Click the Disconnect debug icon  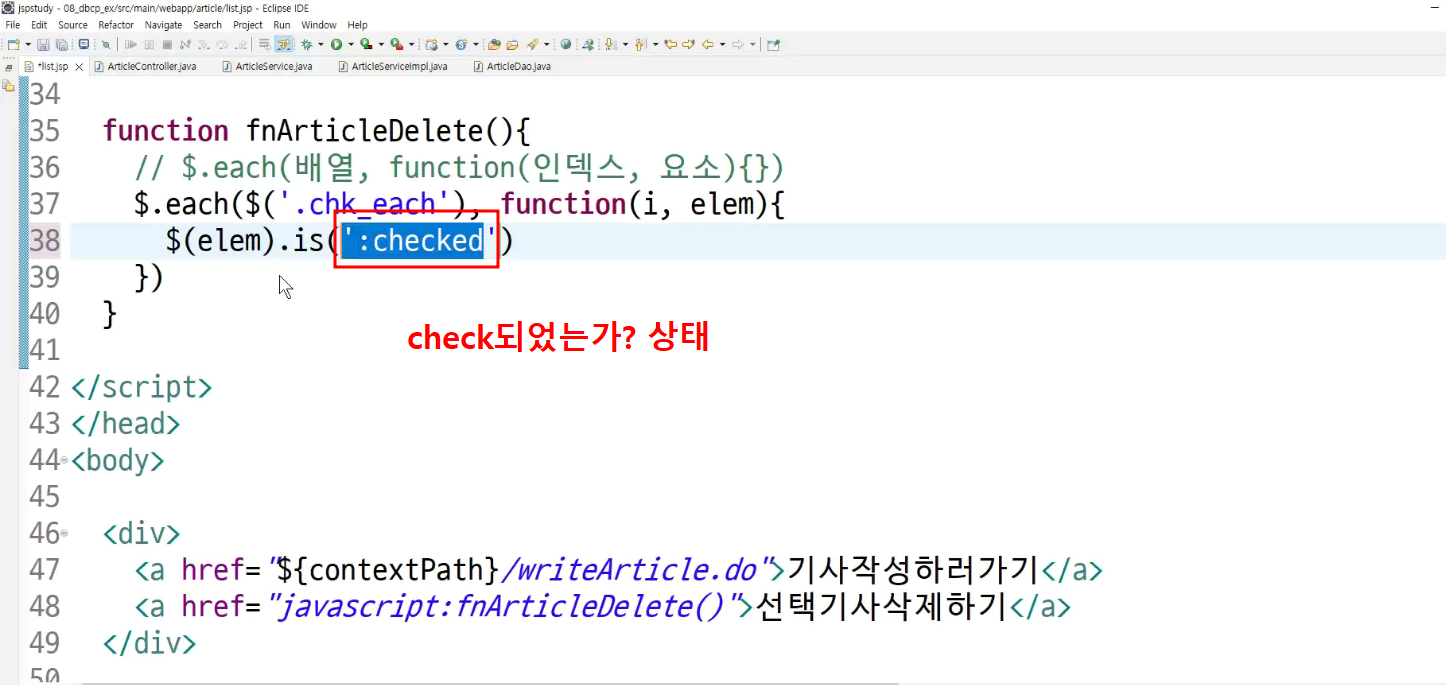(185, 44)
